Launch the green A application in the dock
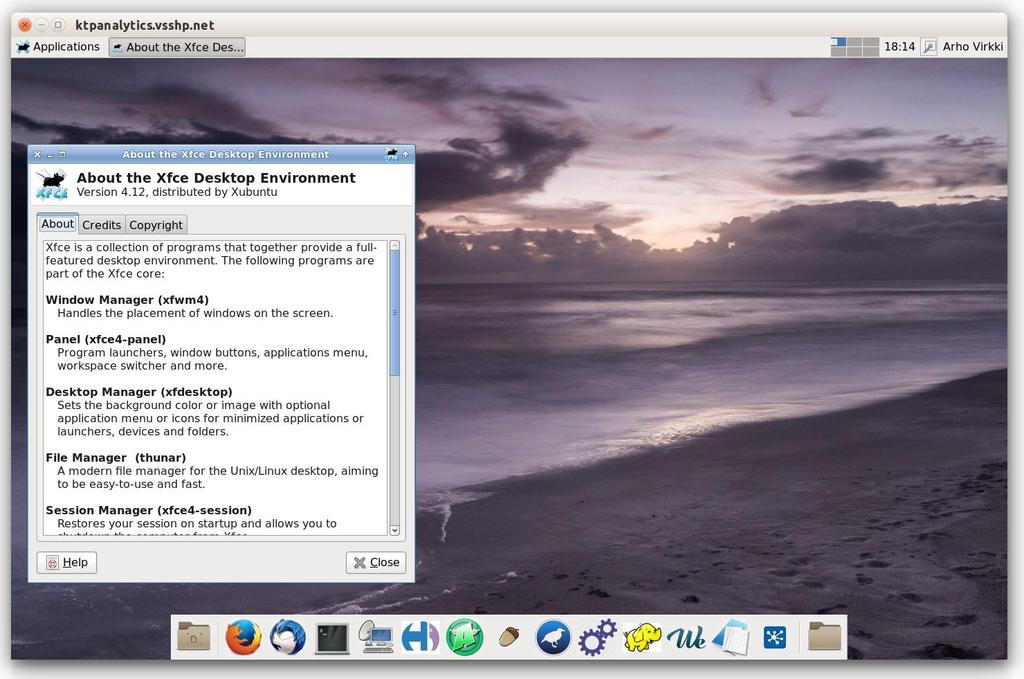1024x679 pixels. [464, 637]
